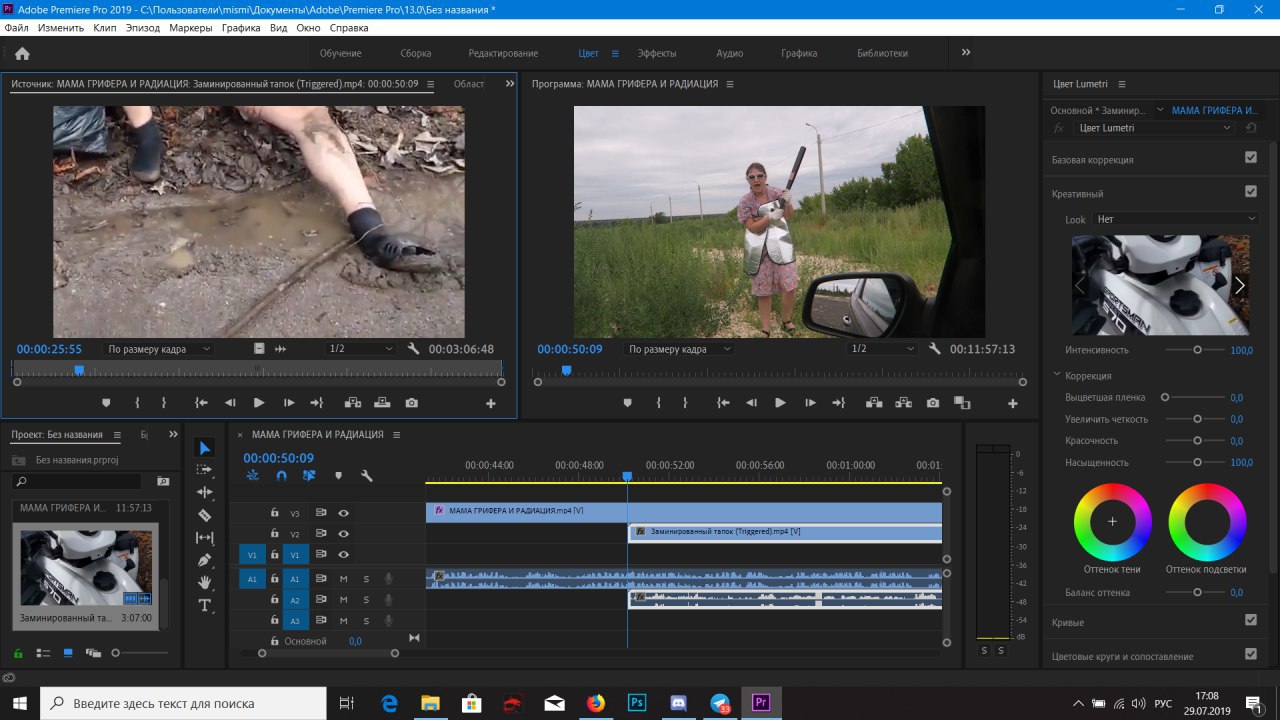Screen dimensions: 1280x720
Task: Switch project panel to Freeform view
Action: tap(93, 653)
